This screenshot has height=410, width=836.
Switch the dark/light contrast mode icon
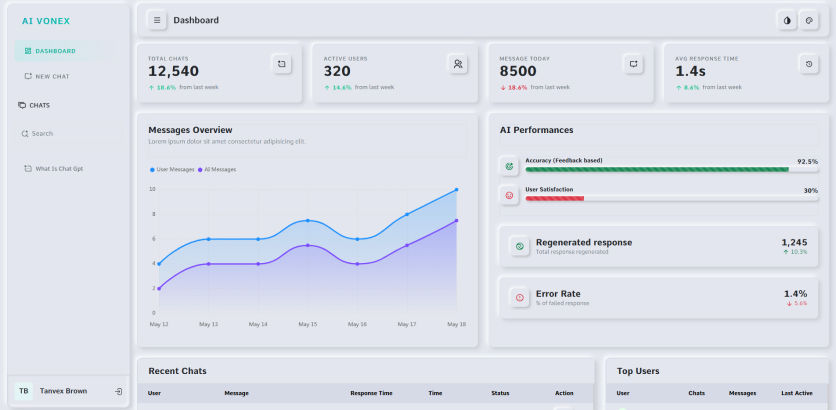coord(787,20)
